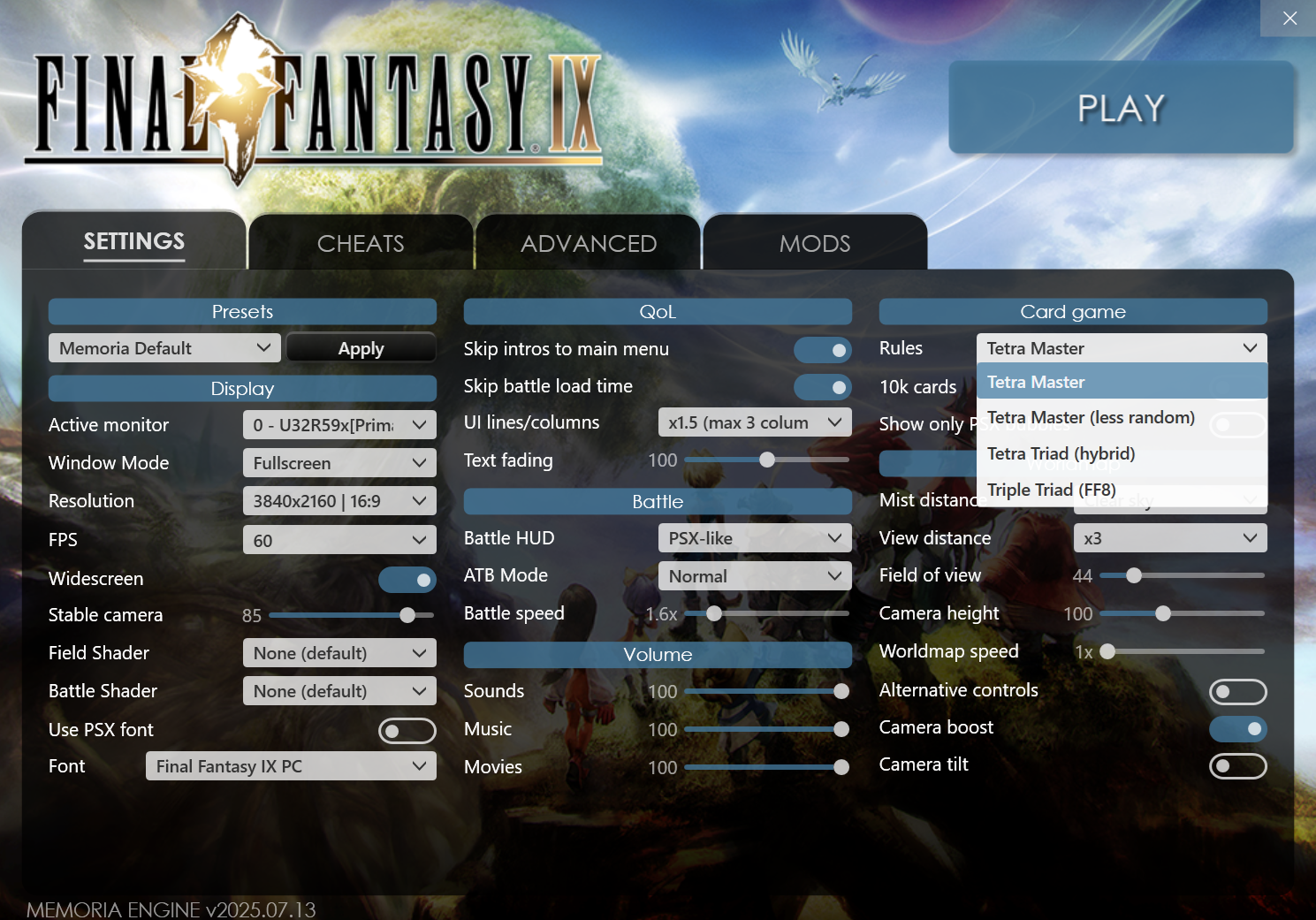Open the ATB Mode dropdown
This screenshot has height=920, width=1316.
click(x=755, y=576)
